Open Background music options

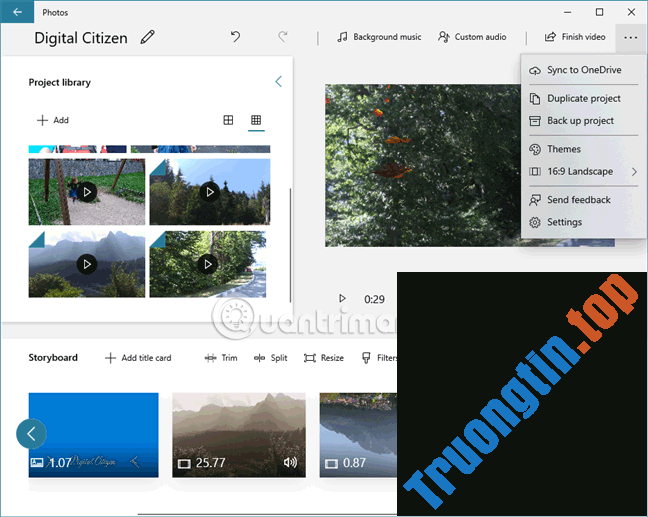[x=379, y=37]
